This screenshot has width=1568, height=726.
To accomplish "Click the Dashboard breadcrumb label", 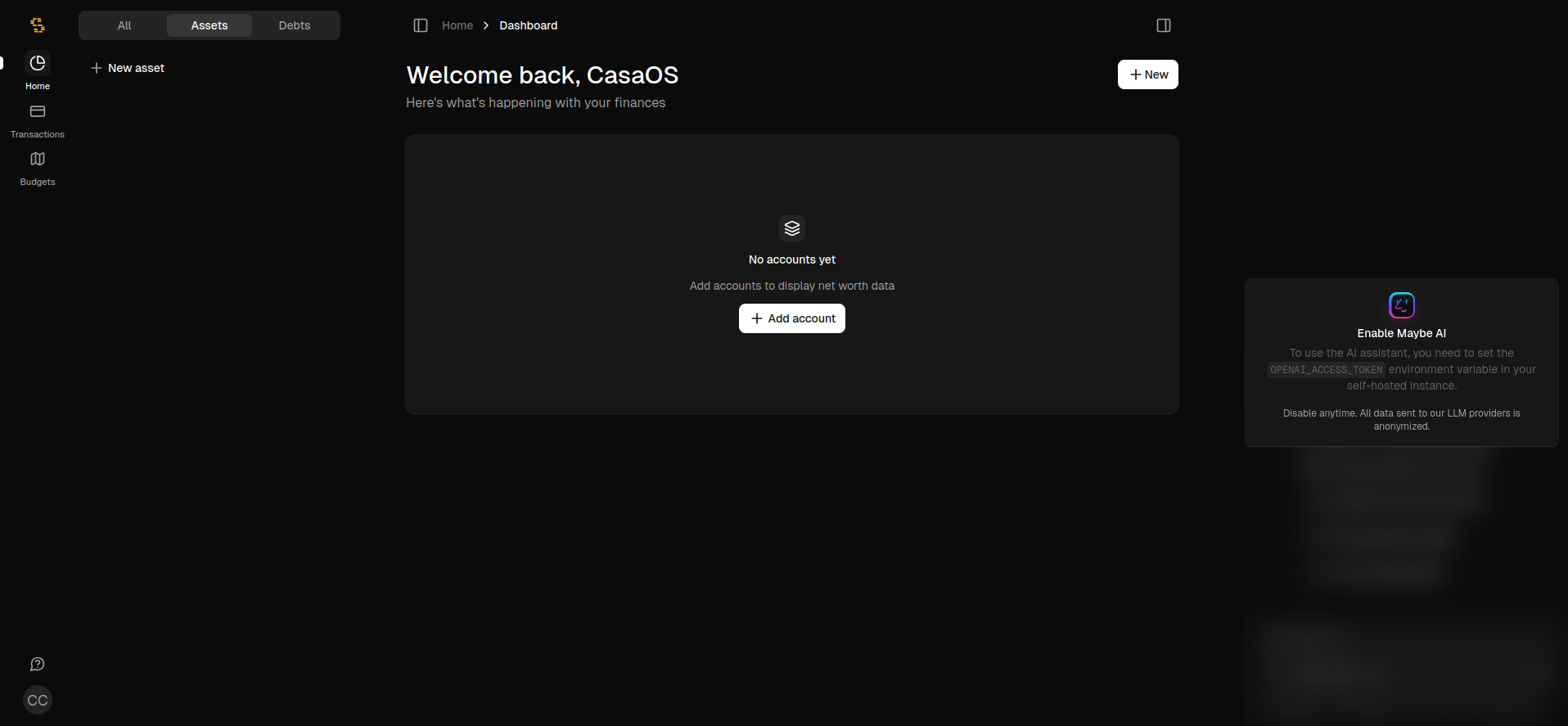I will tap(528, 25).
